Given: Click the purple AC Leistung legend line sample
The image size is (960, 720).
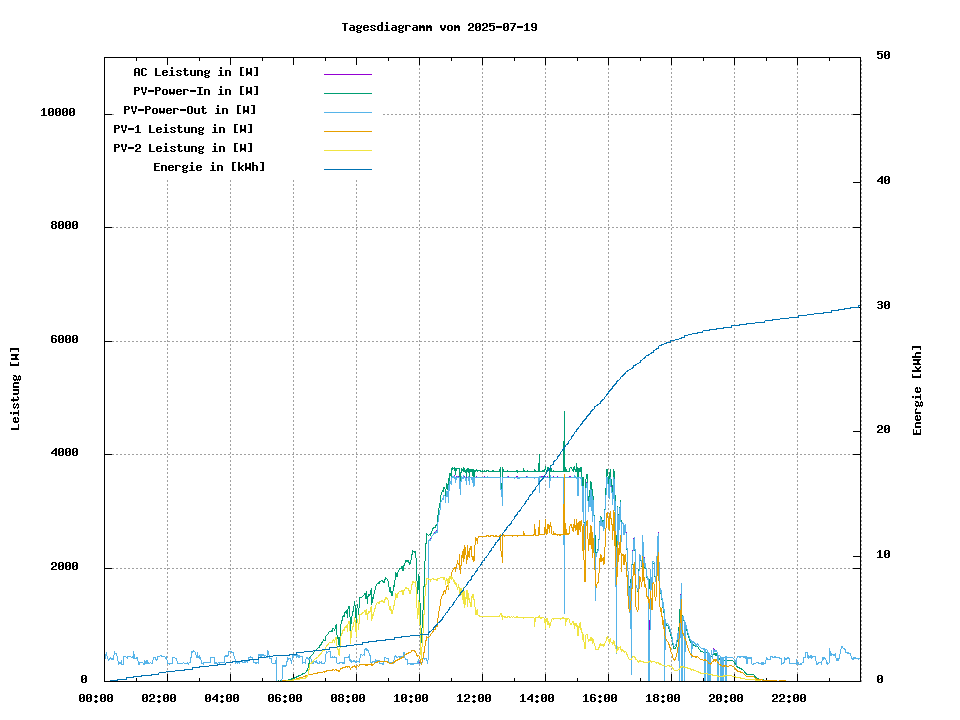Looking at the screenshot, I should pos(347,73).
